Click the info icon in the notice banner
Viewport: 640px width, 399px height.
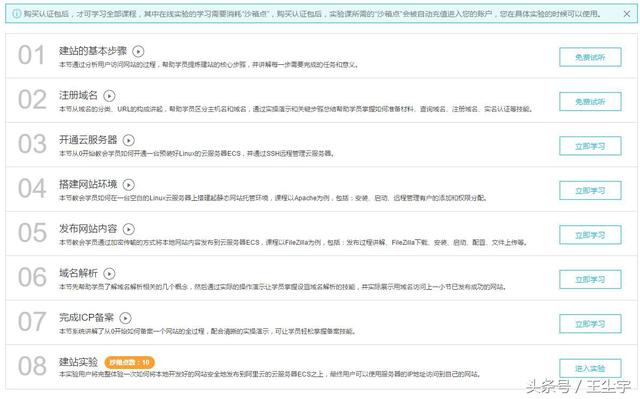[x=17, y=14]
